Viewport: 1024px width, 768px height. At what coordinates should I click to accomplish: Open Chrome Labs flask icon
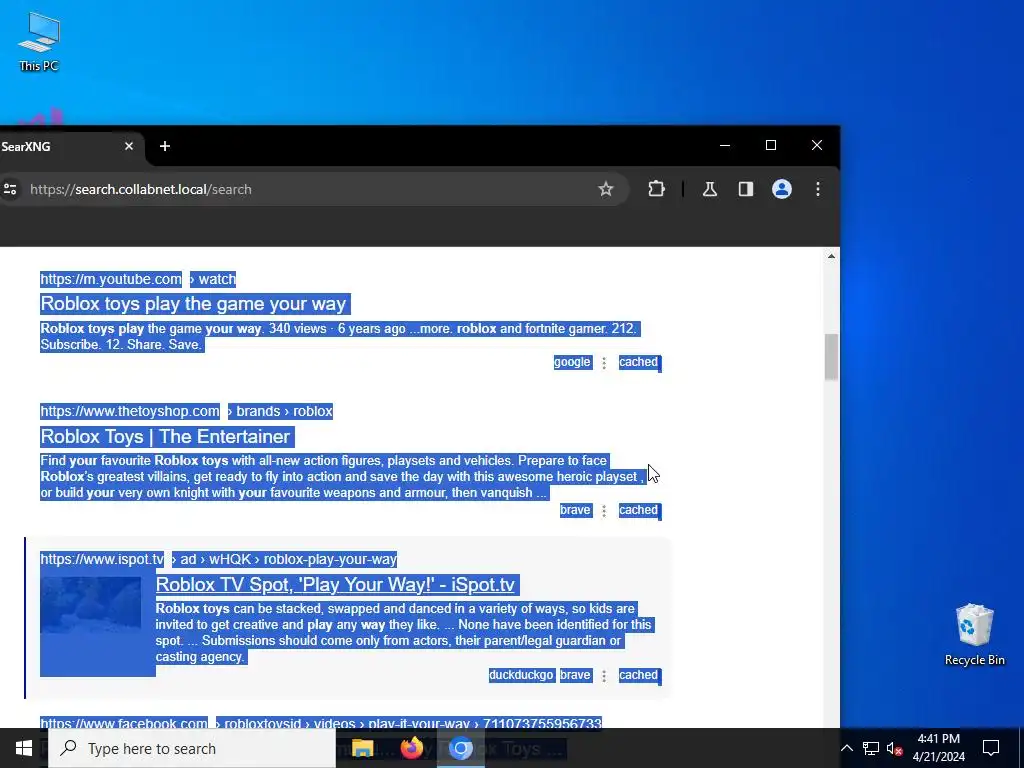pyautogui.click(x=710, y=189)
